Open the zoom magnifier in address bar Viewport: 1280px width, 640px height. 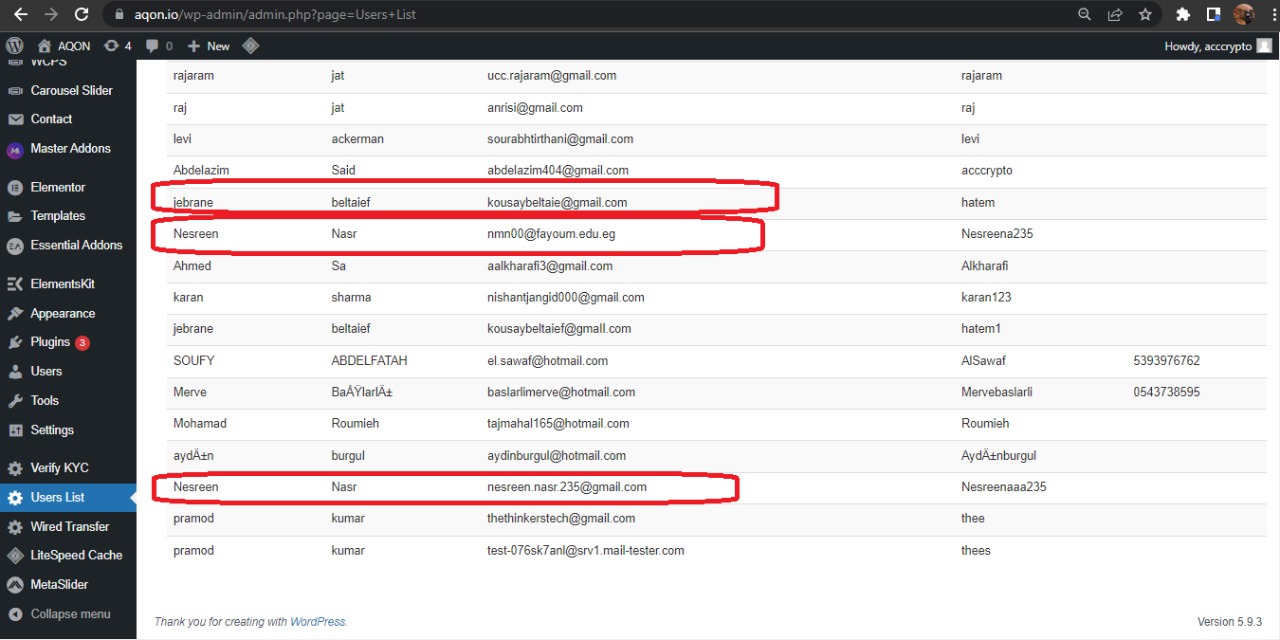(1085, 14)
